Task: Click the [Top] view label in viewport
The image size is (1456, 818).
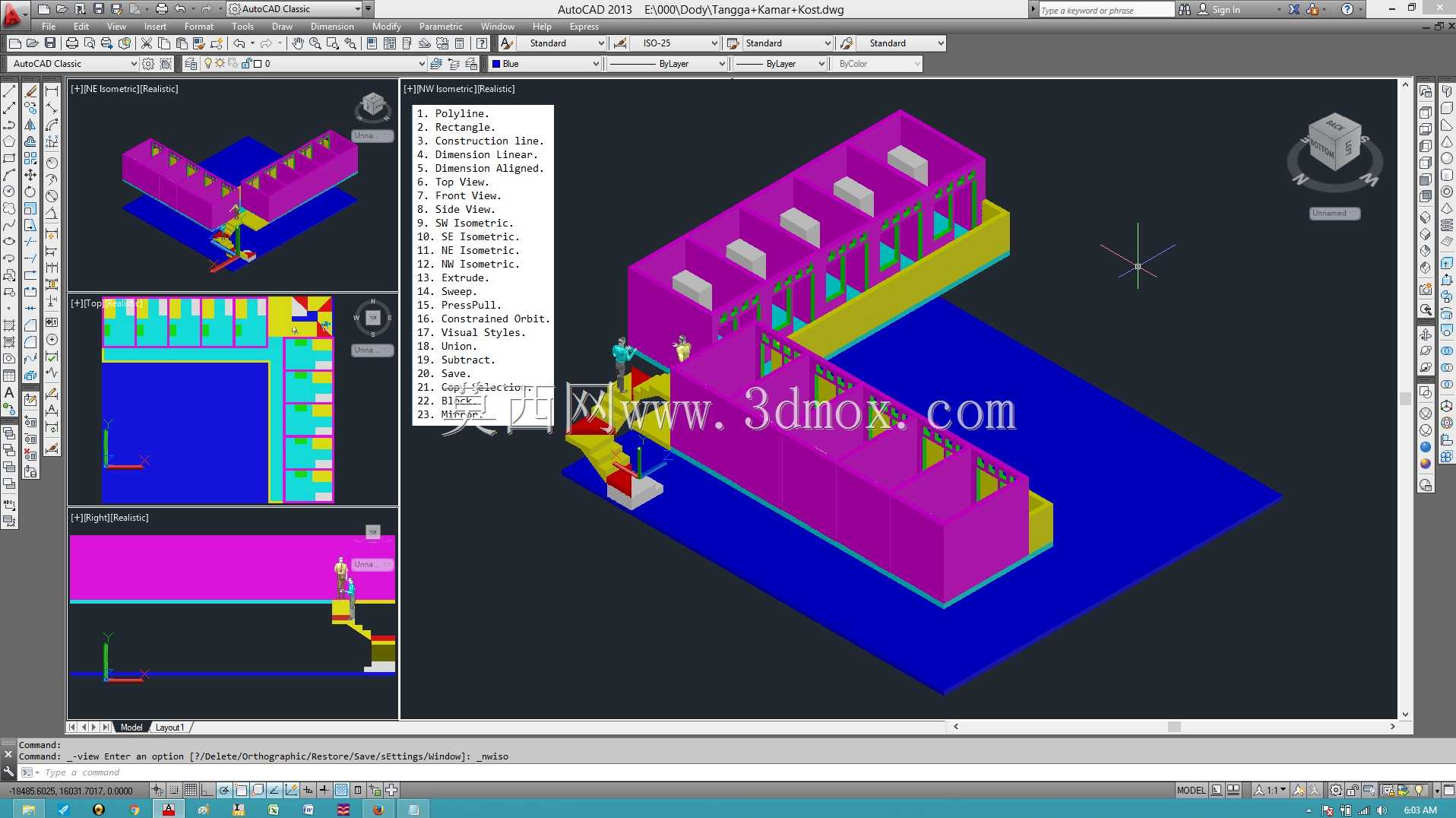Action: (92, 303)
